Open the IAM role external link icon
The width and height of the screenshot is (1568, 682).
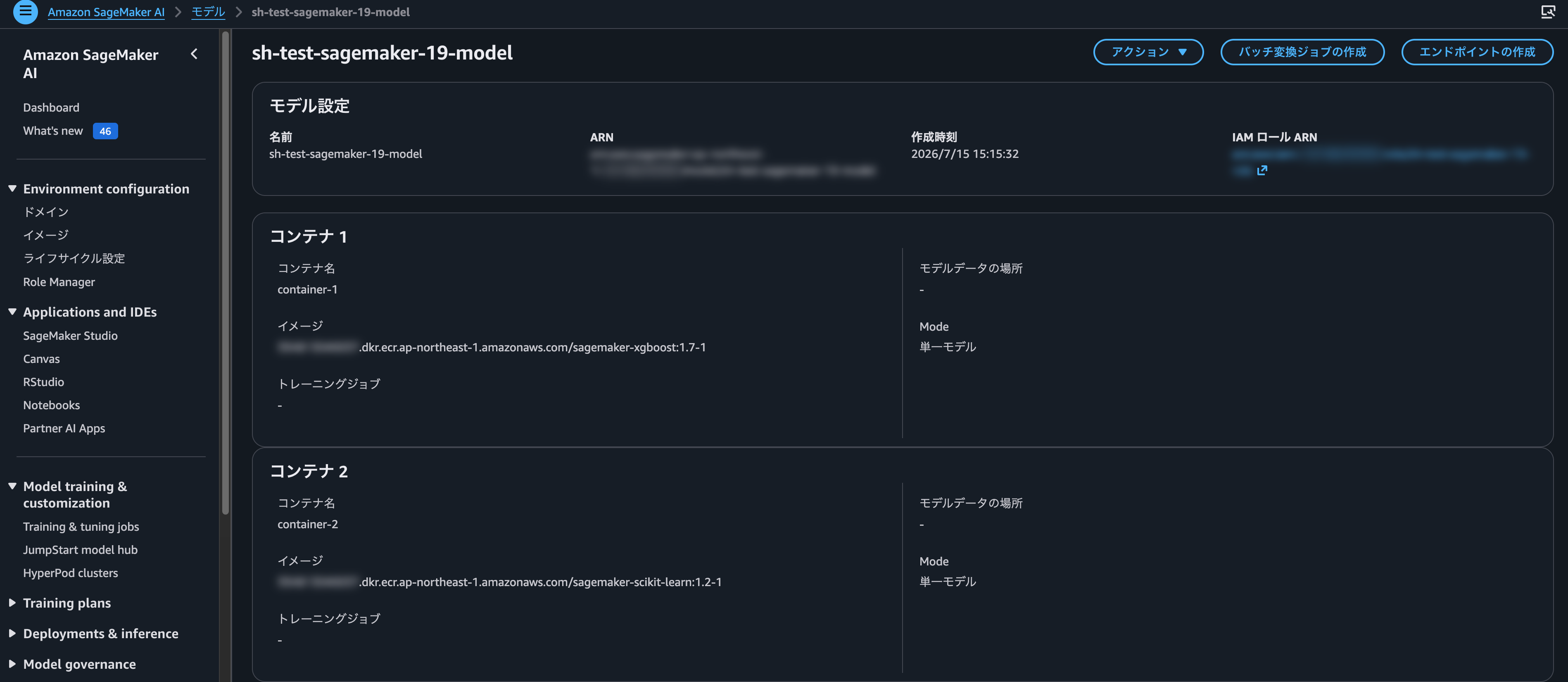(x=1262, y=170)
